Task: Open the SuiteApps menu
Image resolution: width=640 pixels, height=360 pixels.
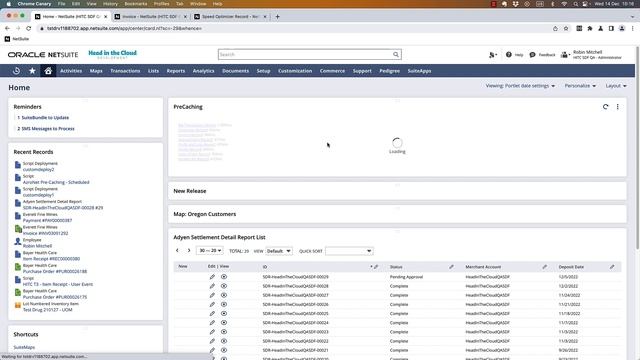Action: coord(419,71)
